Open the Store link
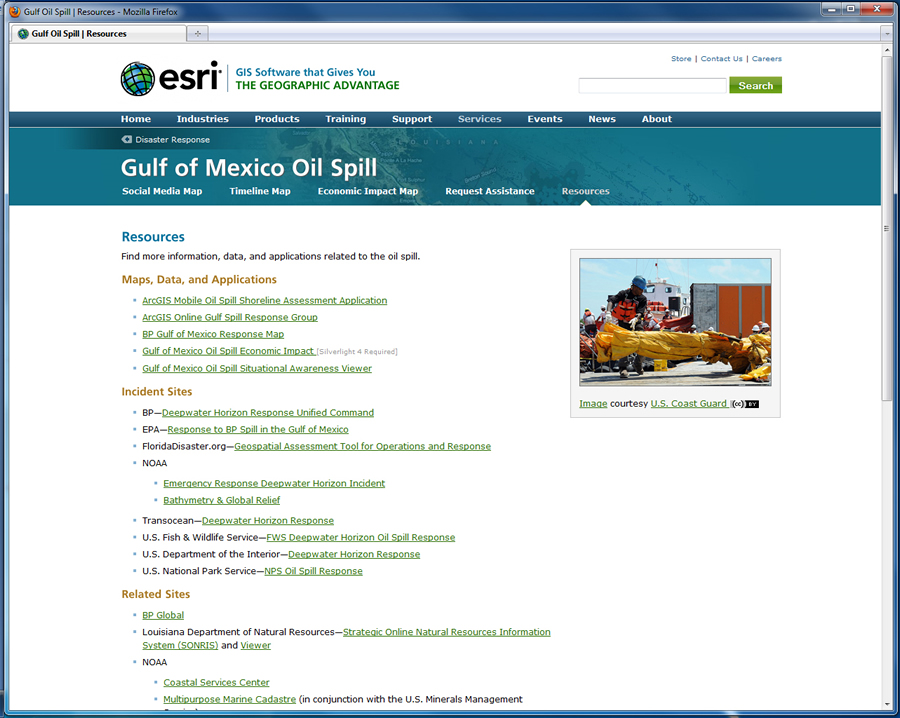The width and height of the screenshot is (900, 718). 681,59
